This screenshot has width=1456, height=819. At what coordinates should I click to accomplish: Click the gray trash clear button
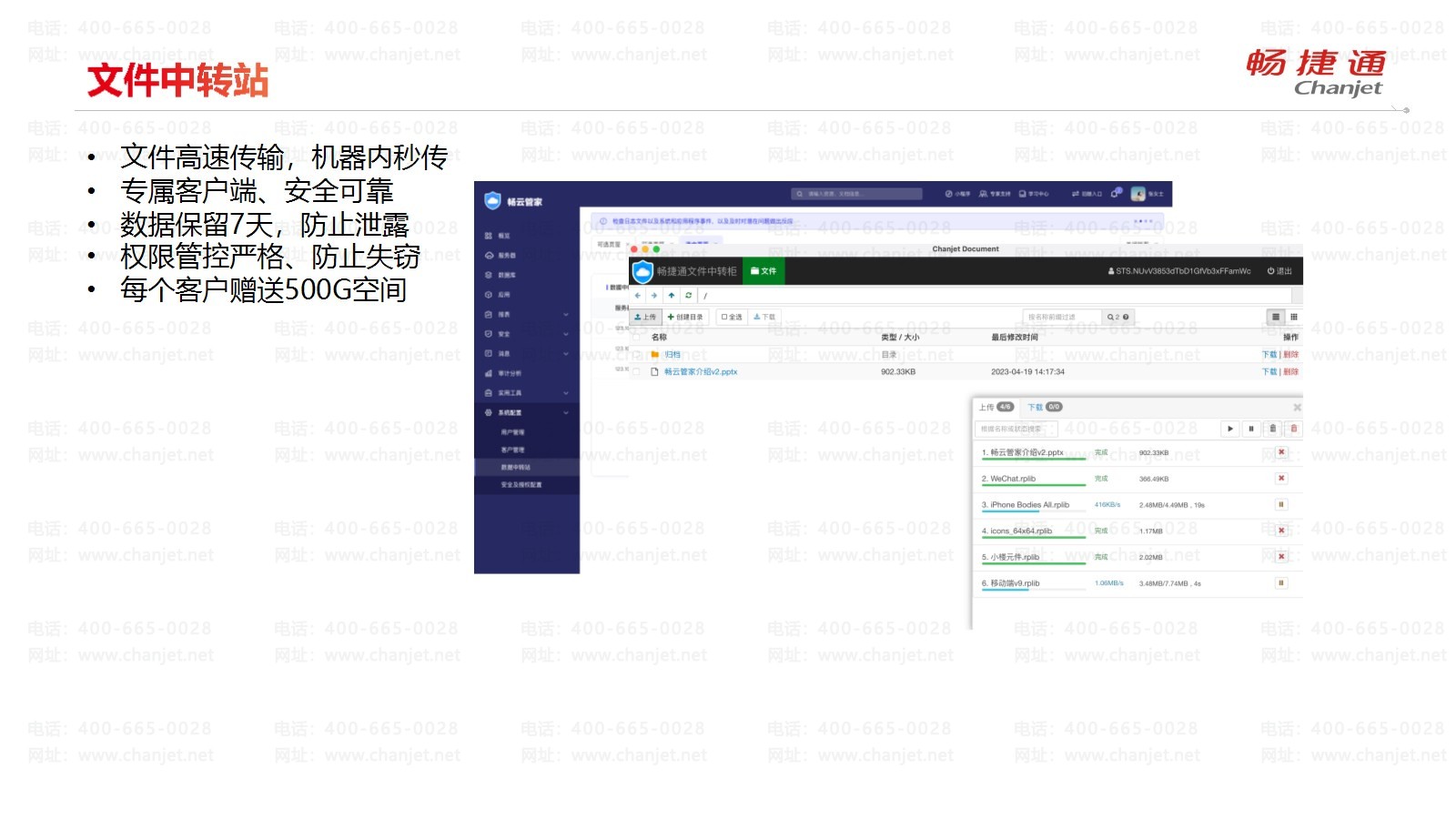[x=1273, y=429]
